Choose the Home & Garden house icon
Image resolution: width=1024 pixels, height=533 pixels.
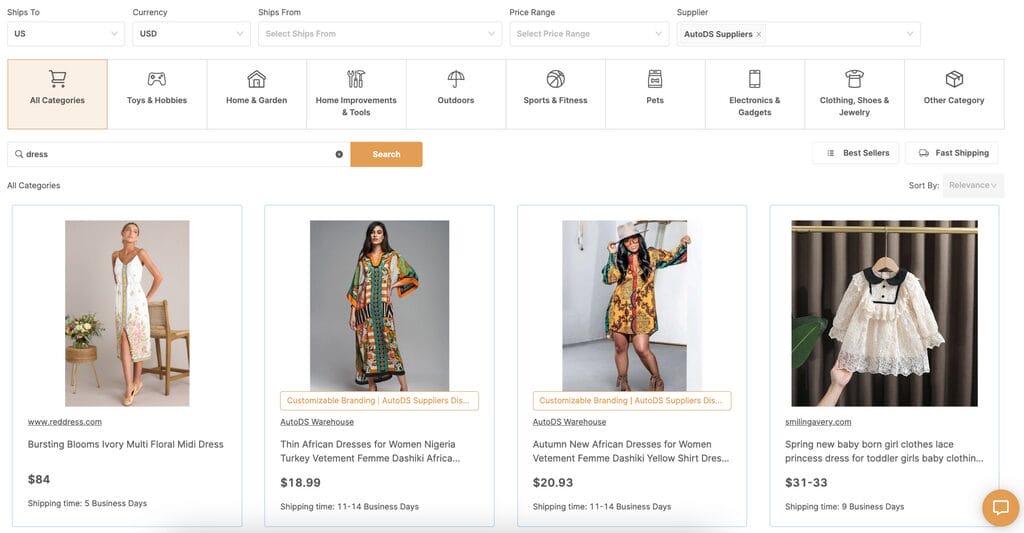[x=257, y=79]
